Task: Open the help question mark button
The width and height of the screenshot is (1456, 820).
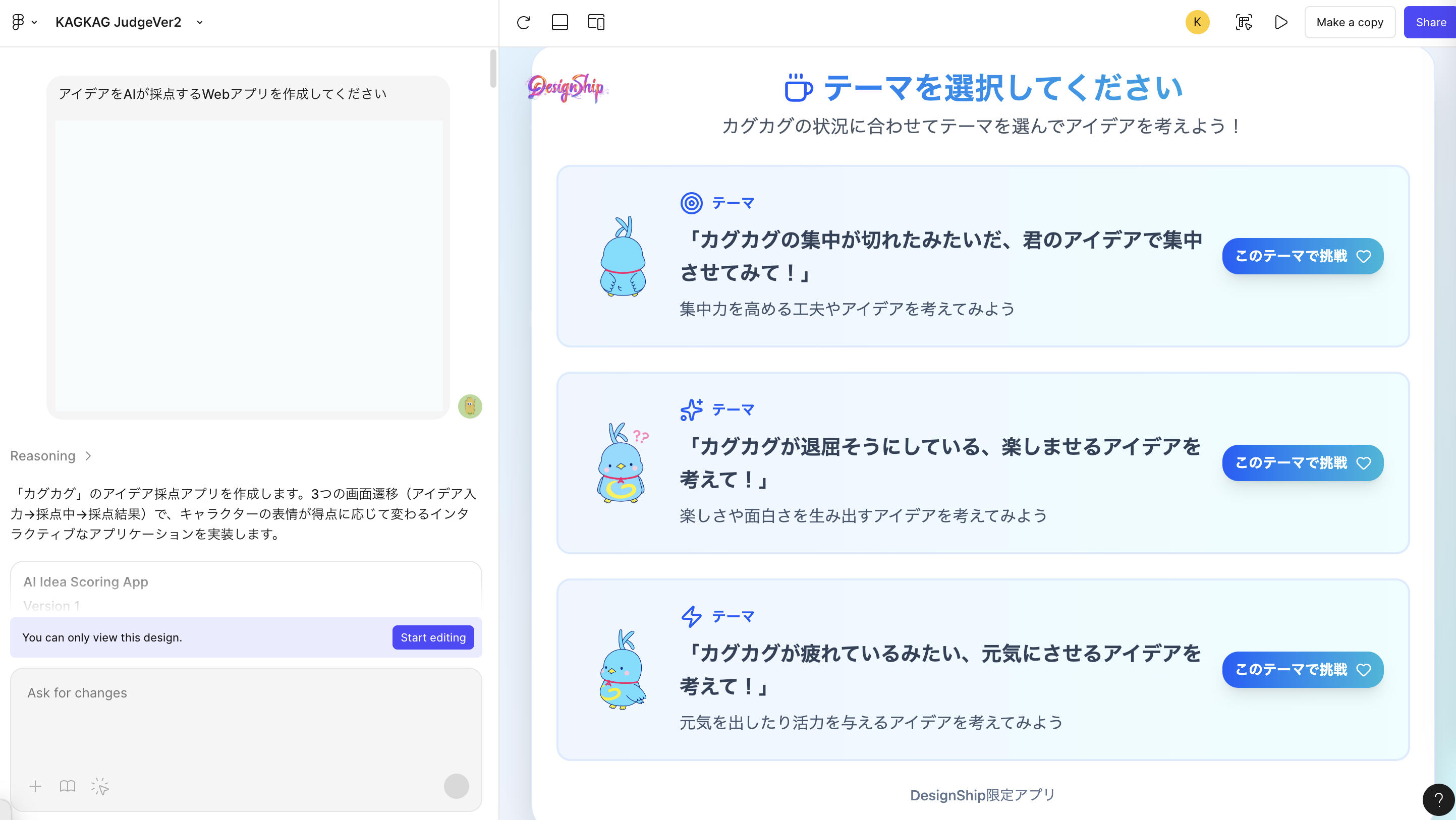Action: [x=1438, y=800]
